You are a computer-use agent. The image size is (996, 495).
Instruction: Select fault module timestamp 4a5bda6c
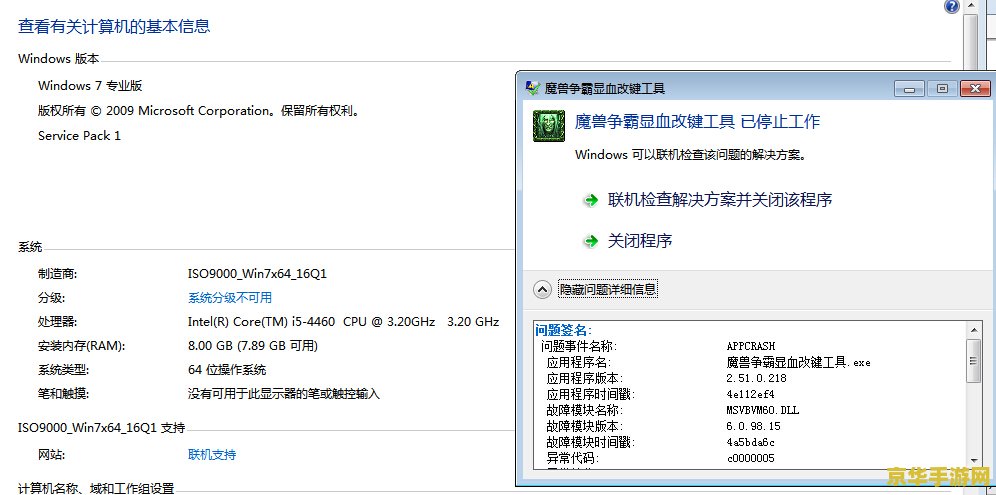point(751,442)
